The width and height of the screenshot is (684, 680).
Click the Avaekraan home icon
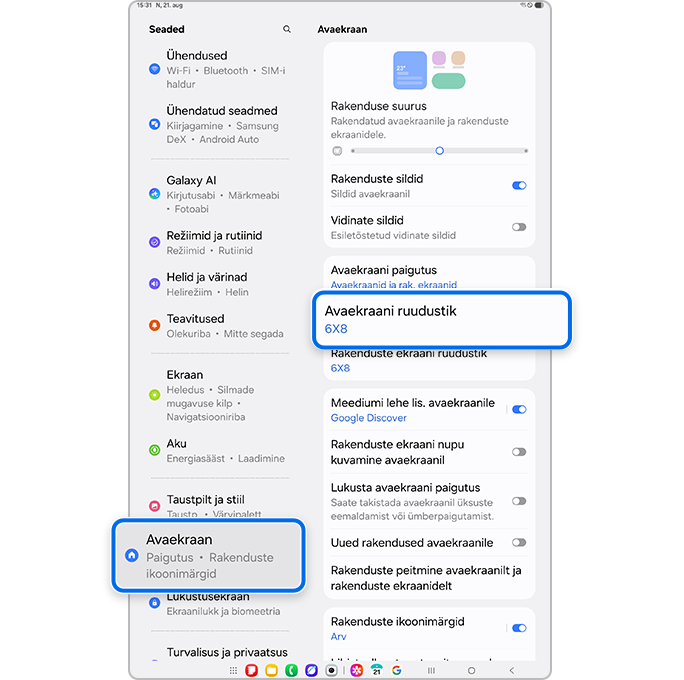point(132,555)
